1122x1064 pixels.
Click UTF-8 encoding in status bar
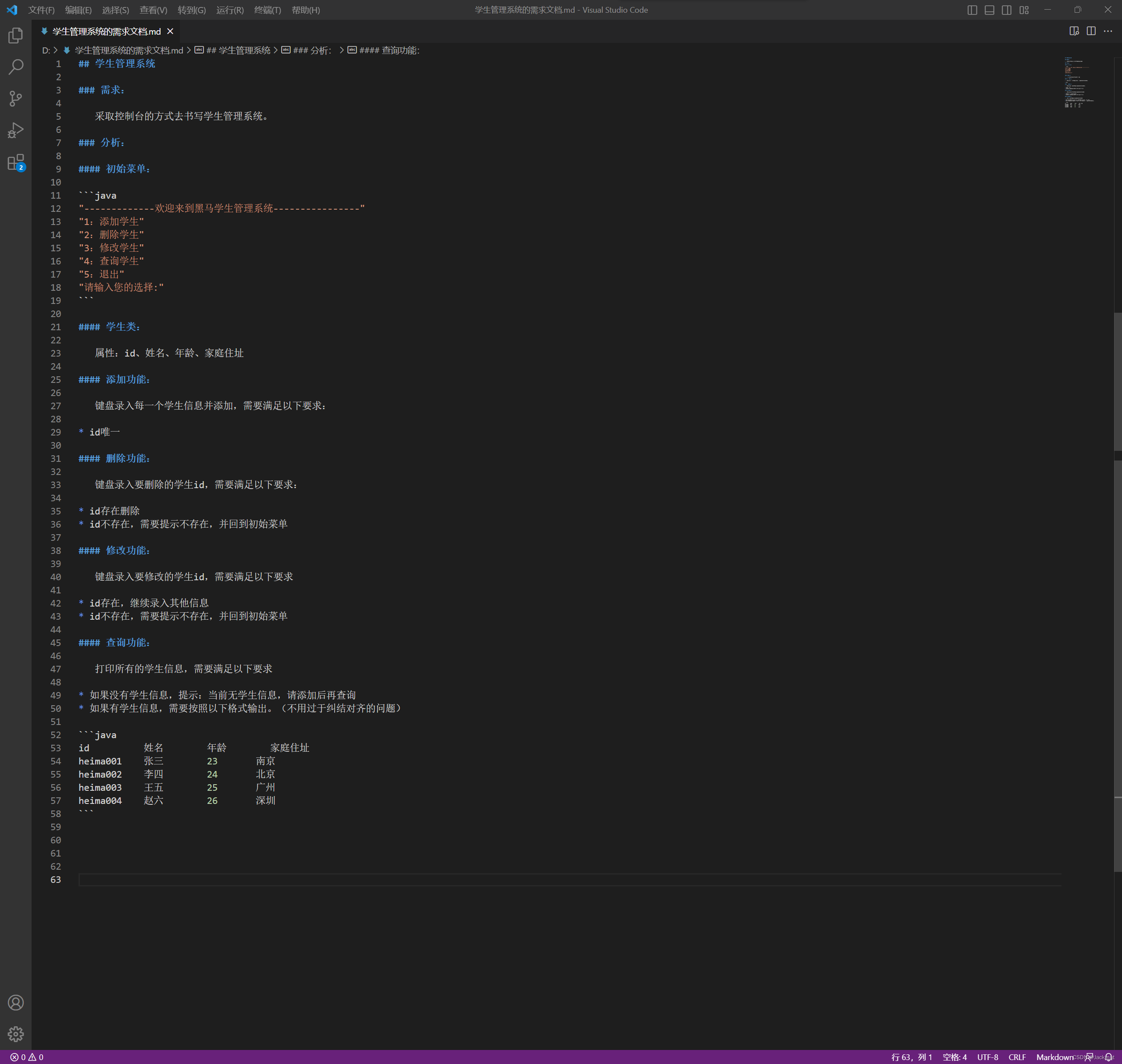click(987, 1057)
